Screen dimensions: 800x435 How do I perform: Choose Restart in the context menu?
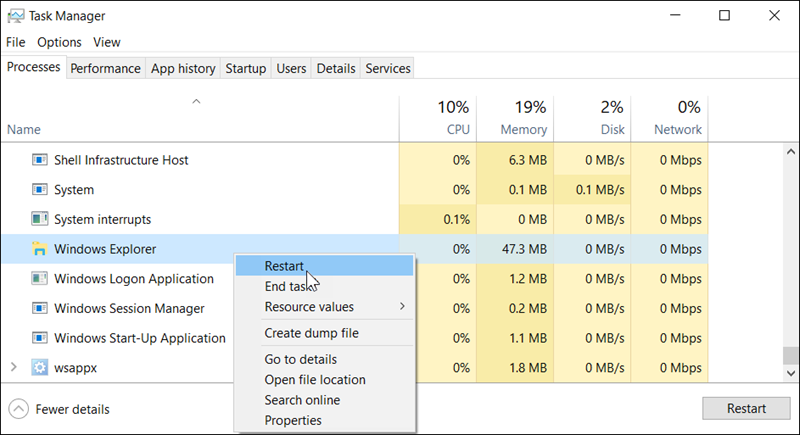tap(324, 266)
